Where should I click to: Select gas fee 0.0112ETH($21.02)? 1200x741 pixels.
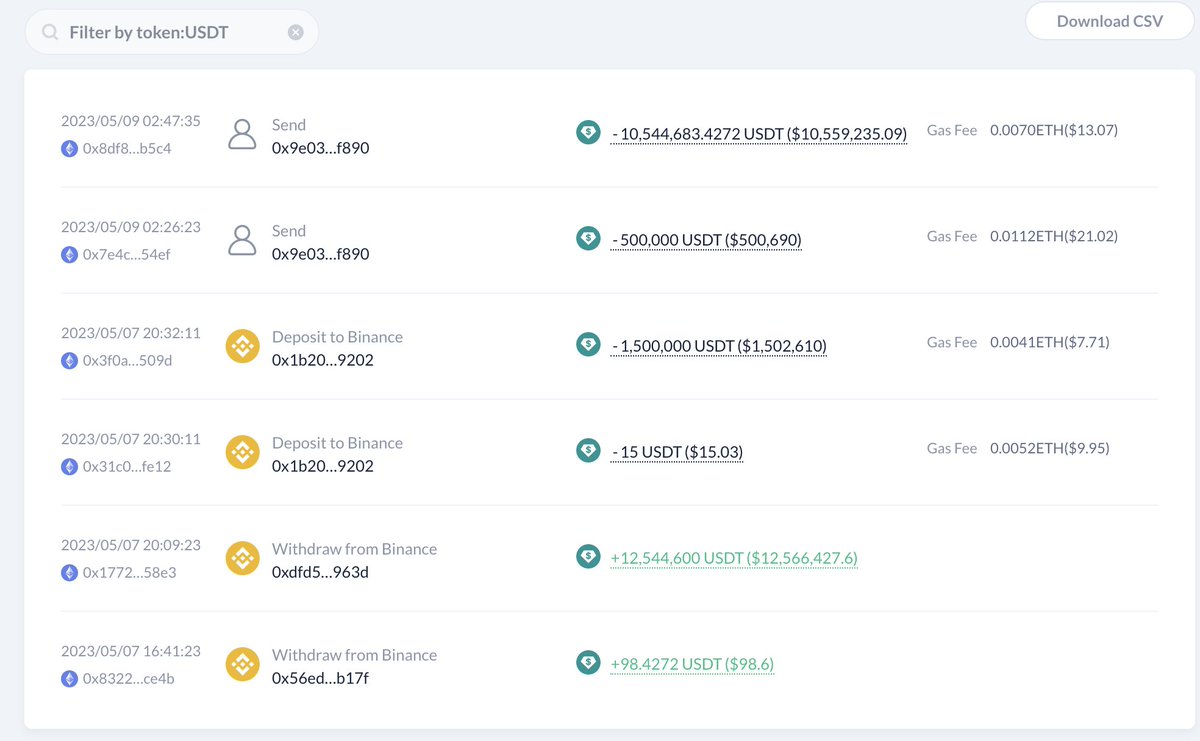pyautogui.click(x=1054, y=236)
